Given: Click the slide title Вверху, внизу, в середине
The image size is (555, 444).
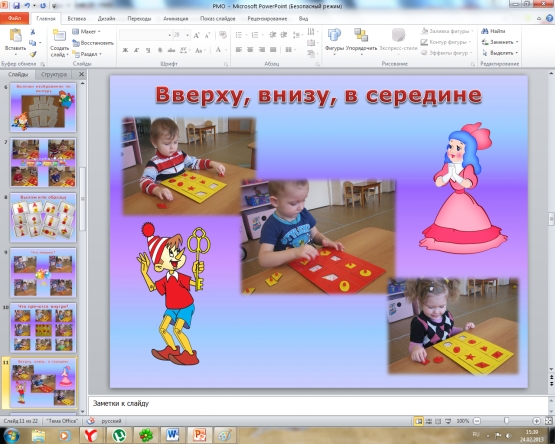Looking at the screenshot, I should [319, 95].
